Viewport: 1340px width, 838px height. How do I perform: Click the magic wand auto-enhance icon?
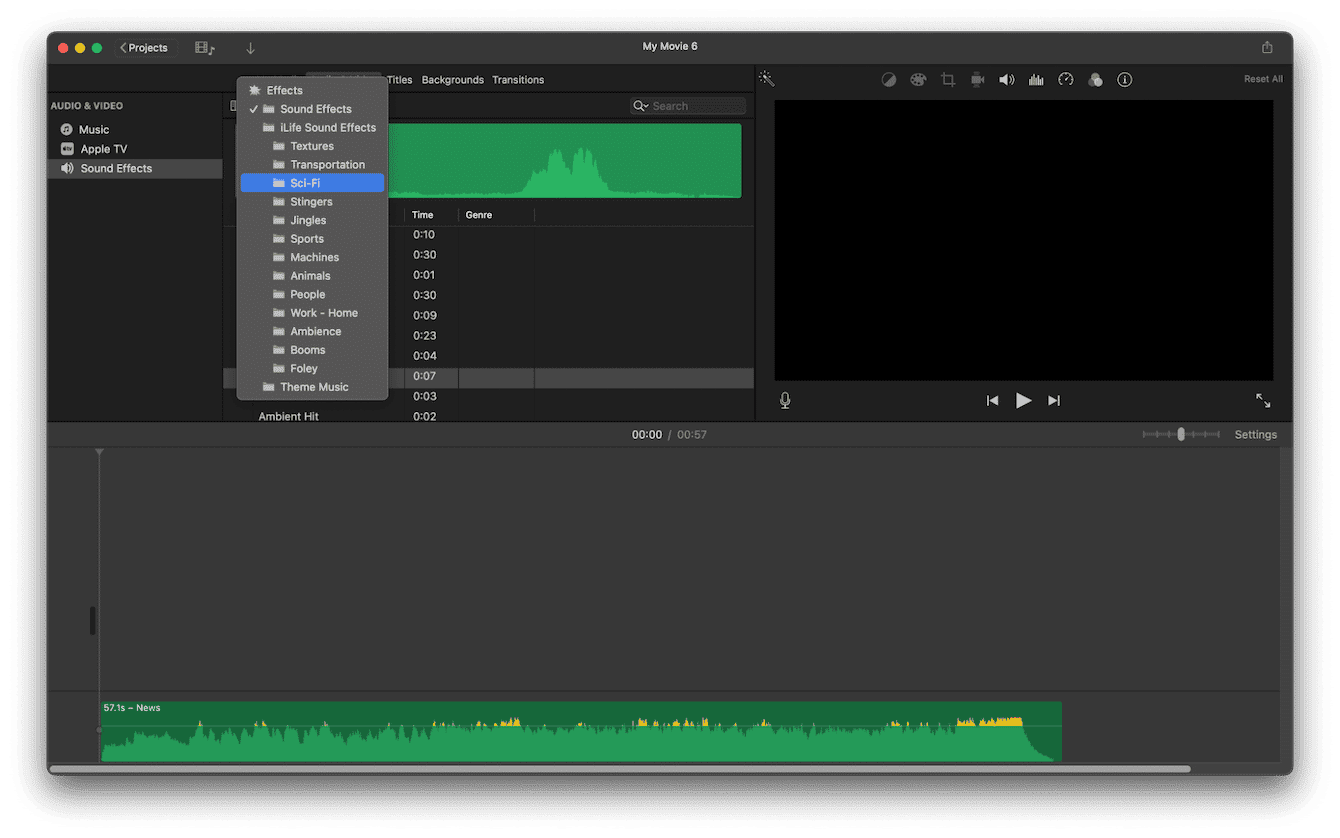(x=765, y=78)
